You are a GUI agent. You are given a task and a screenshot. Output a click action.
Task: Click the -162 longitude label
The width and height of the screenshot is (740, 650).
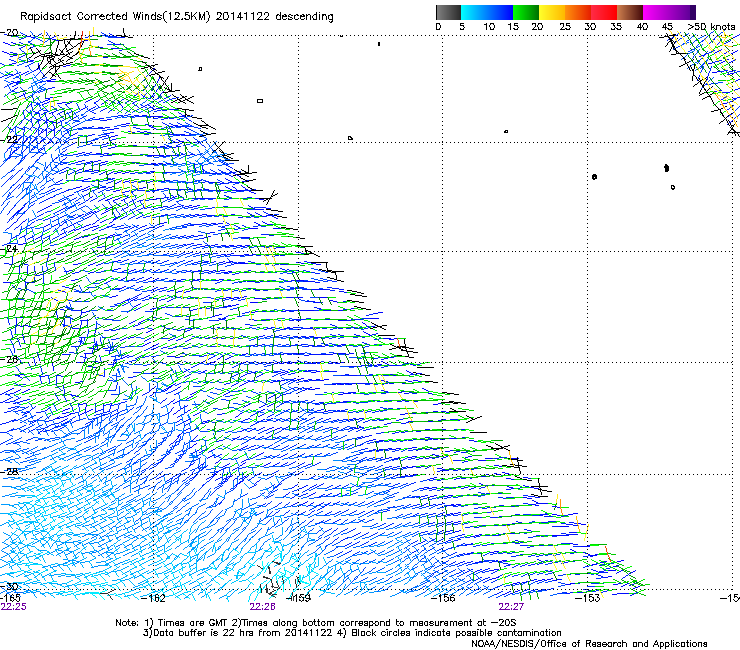click(154, 599)
